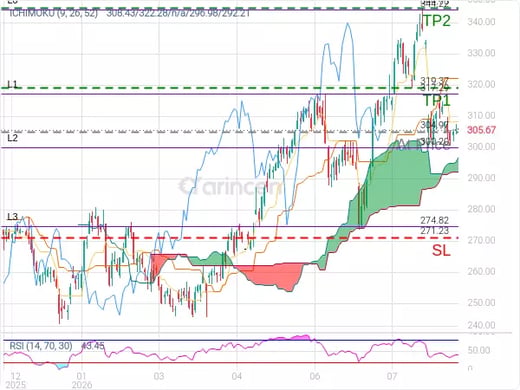Select the ICHIMOKU (9, 26, 52) indicator label

[53, 13]
